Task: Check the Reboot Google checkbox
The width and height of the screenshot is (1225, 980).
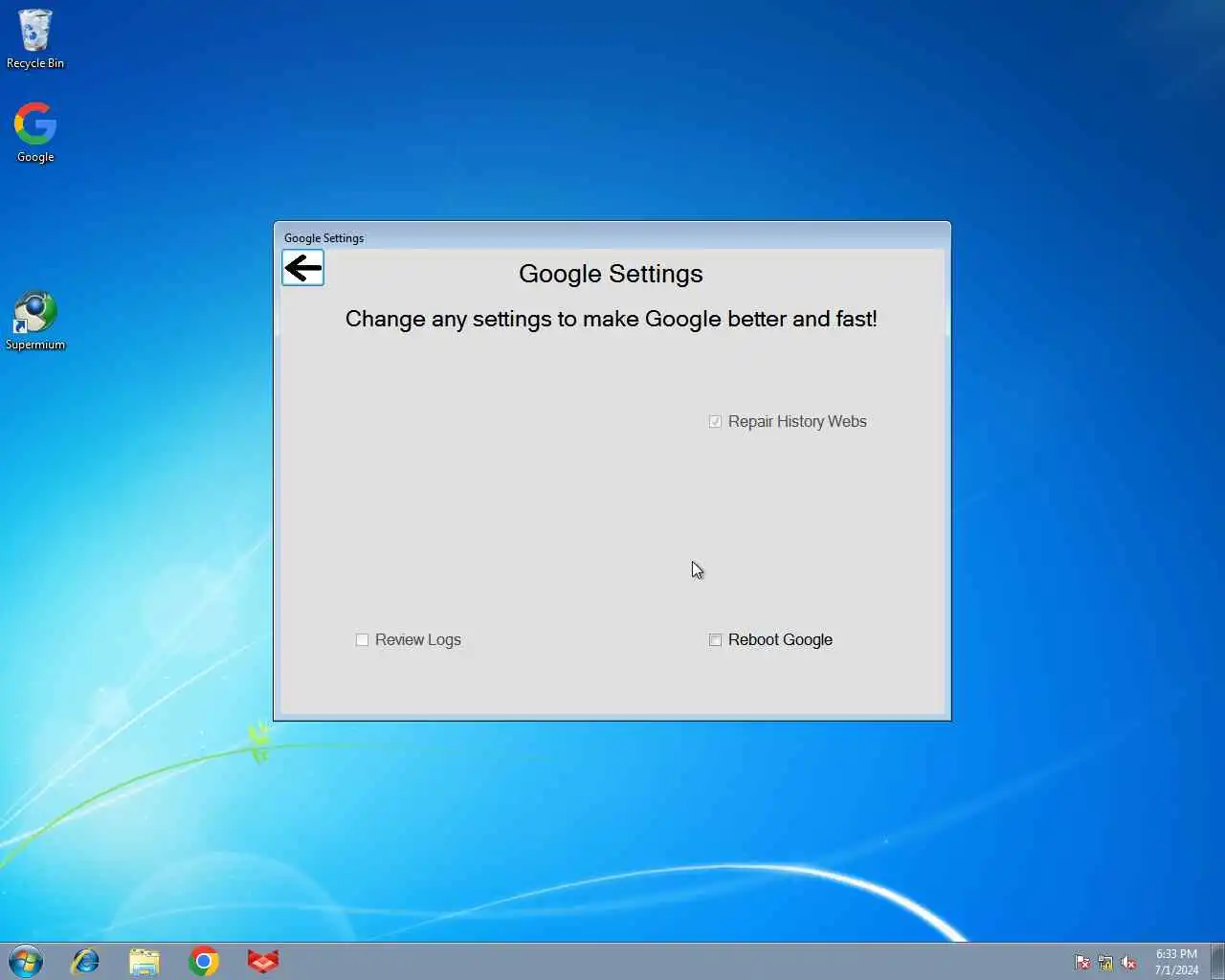Action: [x=715, y=639]
